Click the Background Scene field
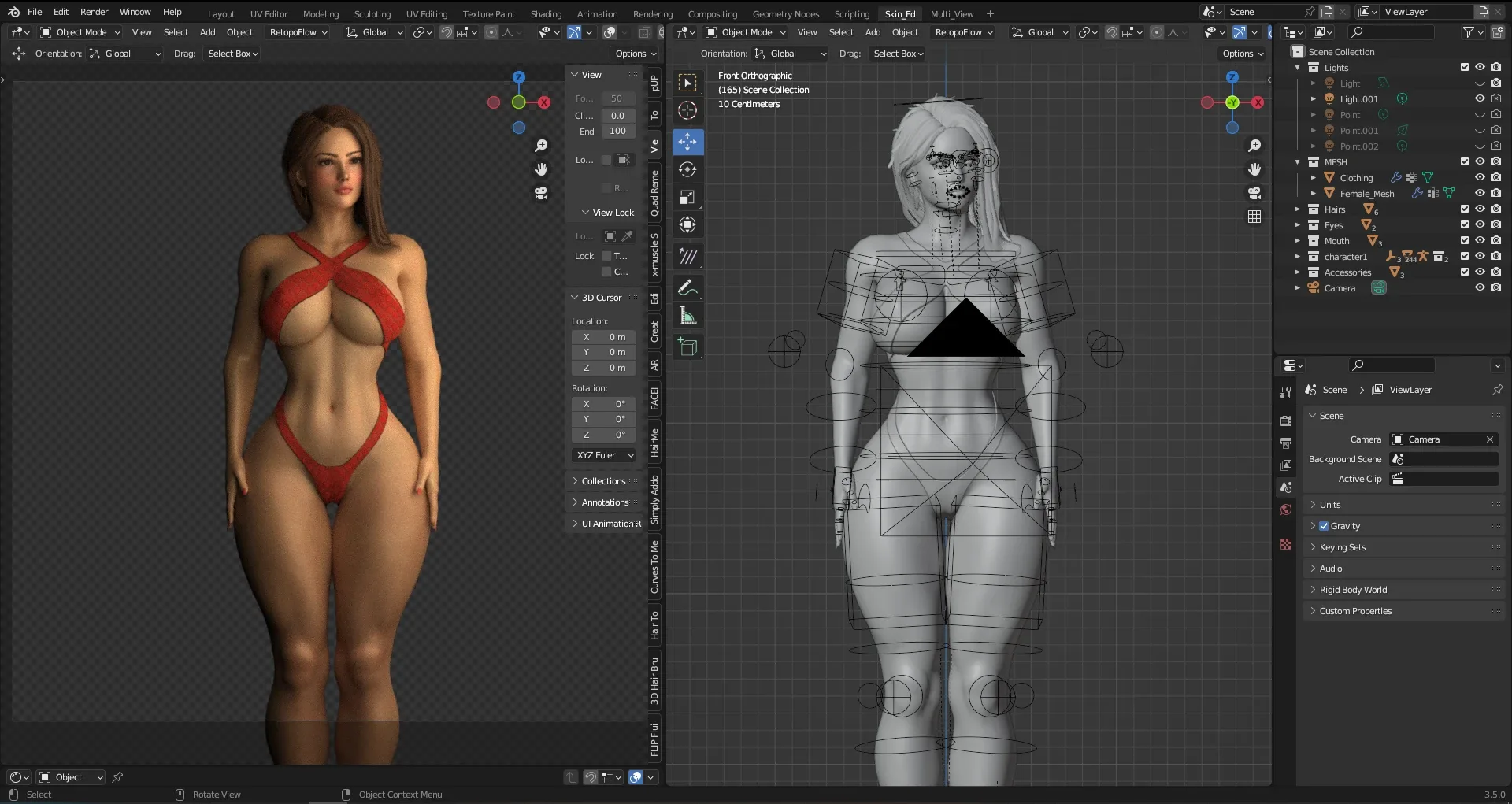 1444,459
